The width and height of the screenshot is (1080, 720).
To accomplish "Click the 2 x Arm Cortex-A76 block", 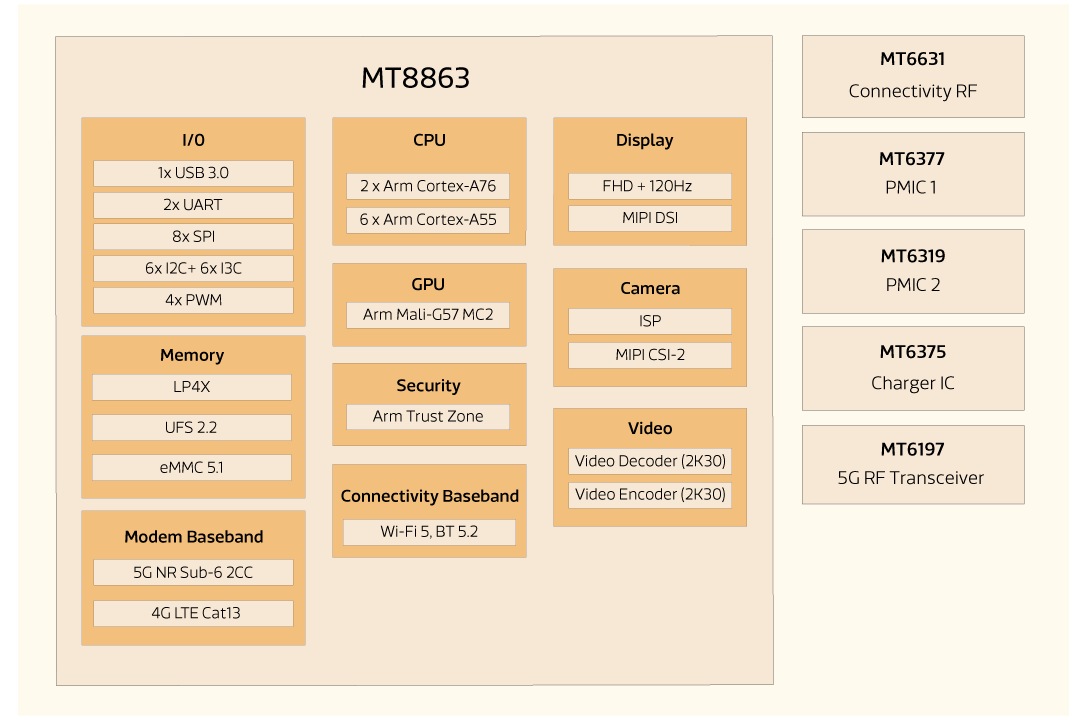I will pos(428,185).
